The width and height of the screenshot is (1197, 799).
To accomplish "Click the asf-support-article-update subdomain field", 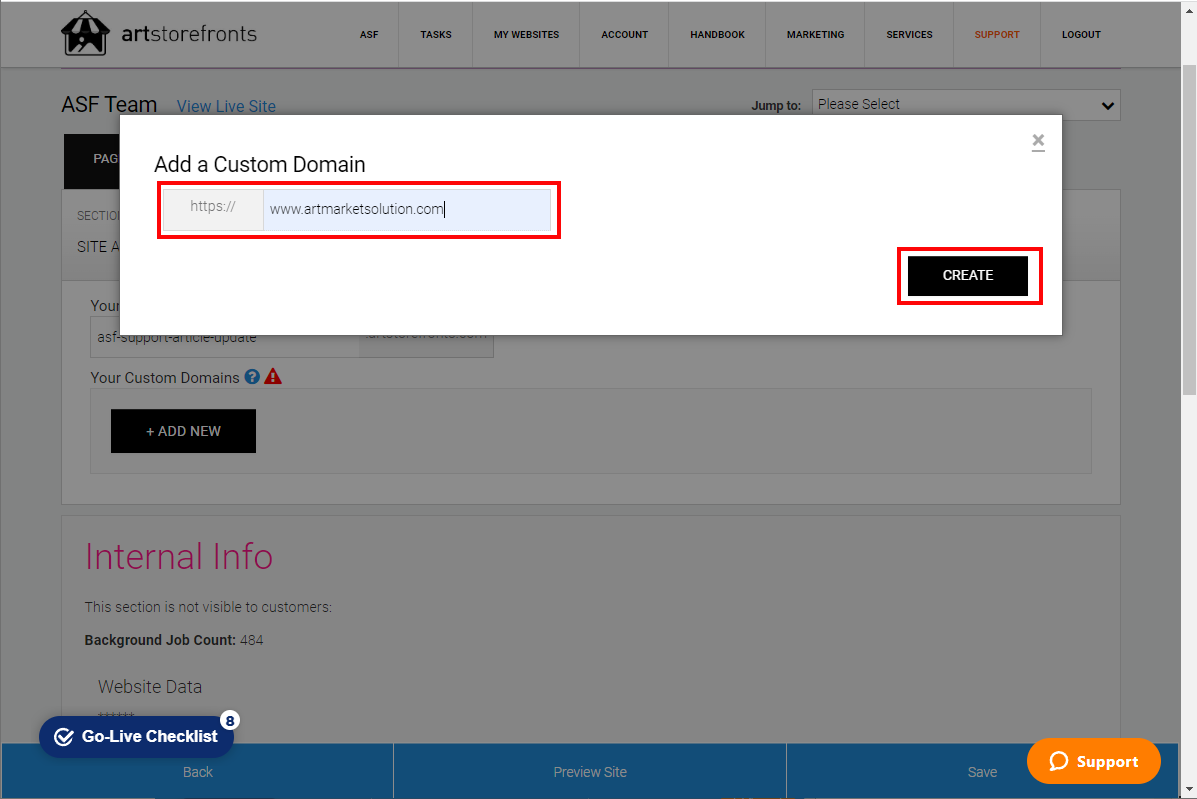I will tap(224, 337).
